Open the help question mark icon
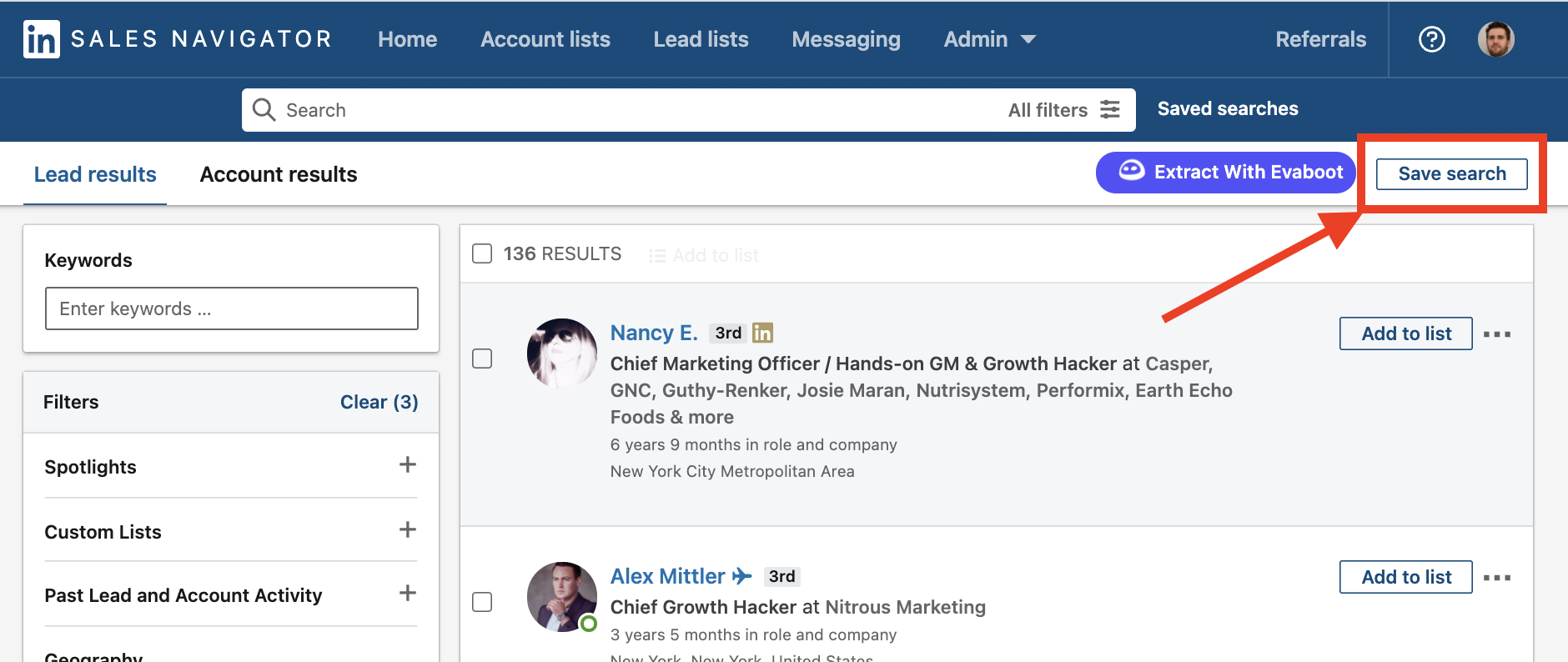Viewport: 1568px width, 662px height. click(x=1432, y=39)
